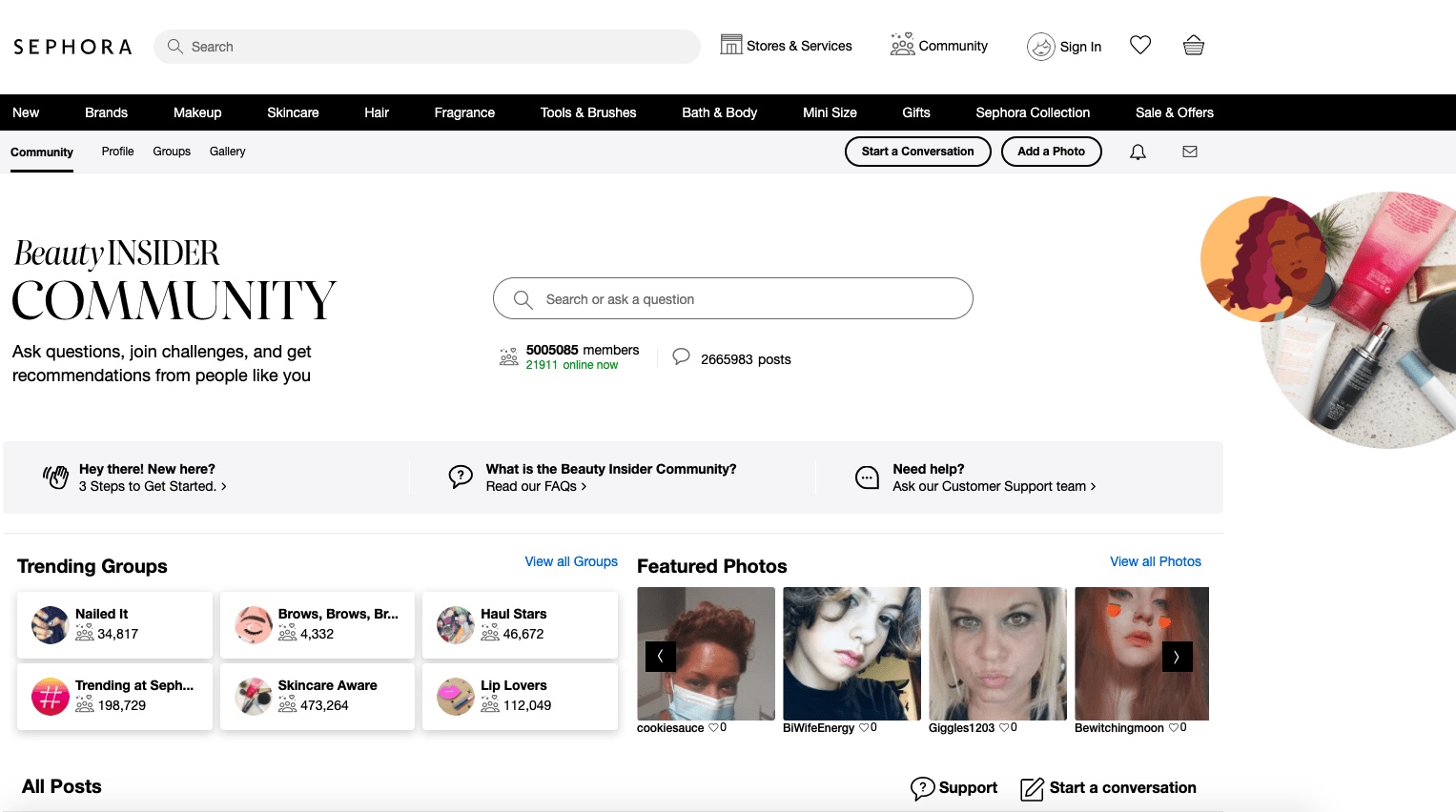Viewport: 1456px width, 812px height.
Task: Go to previous featured photos arrow
Action: click(661, 657)
